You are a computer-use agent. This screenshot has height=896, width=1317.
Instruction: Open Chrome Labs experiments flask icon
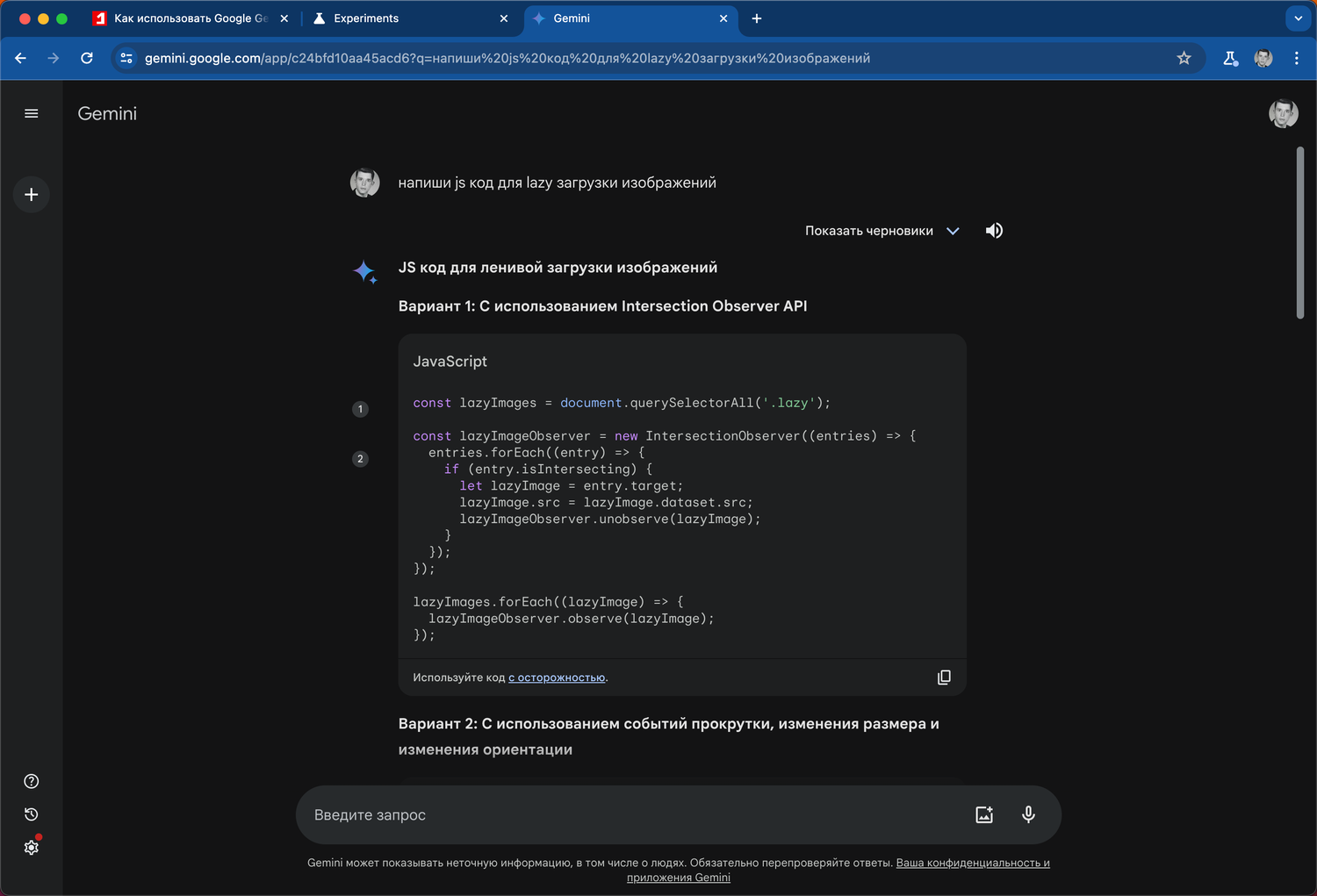(x=1230, y=58)
